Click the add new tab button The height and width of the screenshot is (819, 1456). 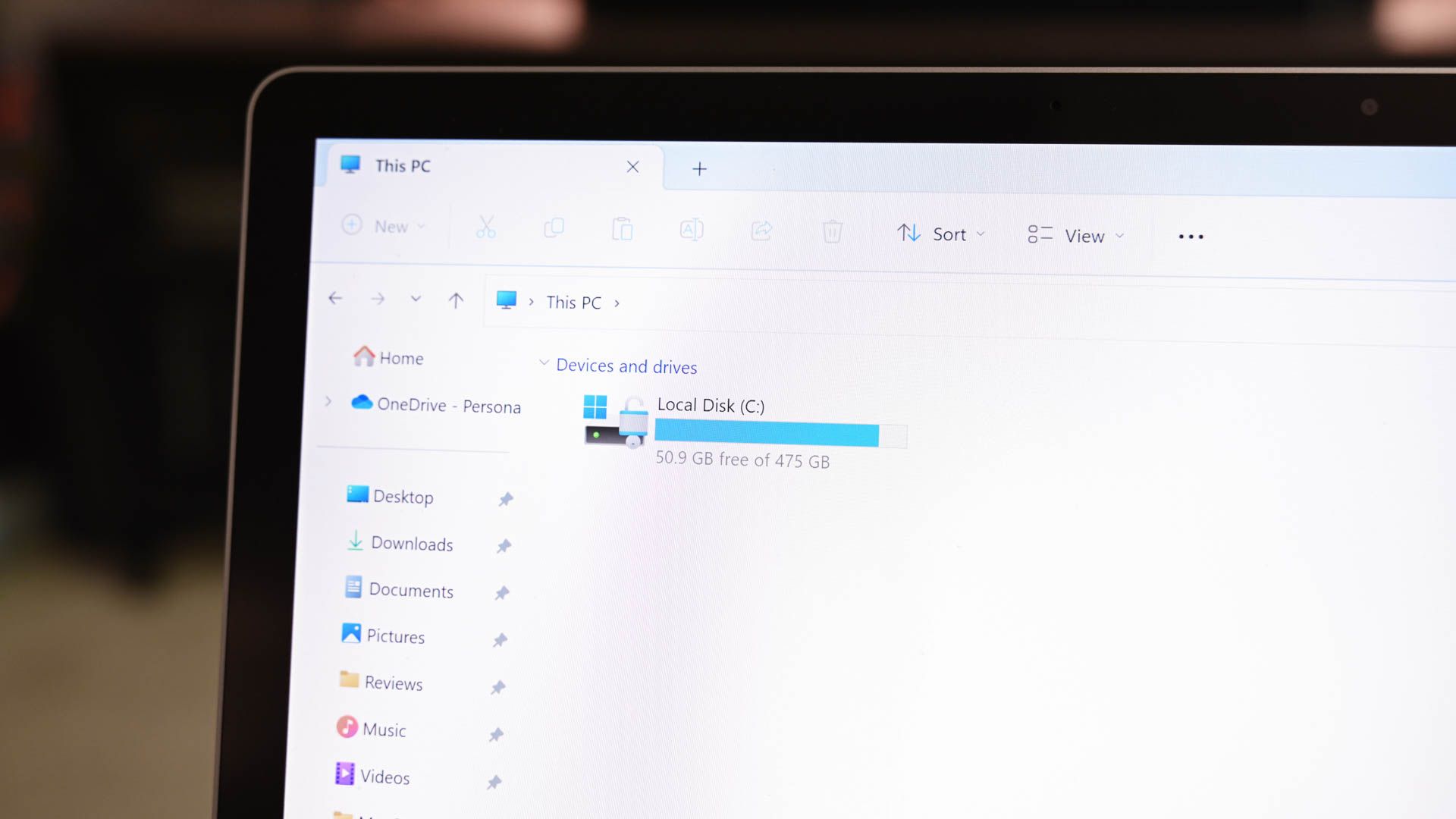pyautogui.click(x=700, y=169)
